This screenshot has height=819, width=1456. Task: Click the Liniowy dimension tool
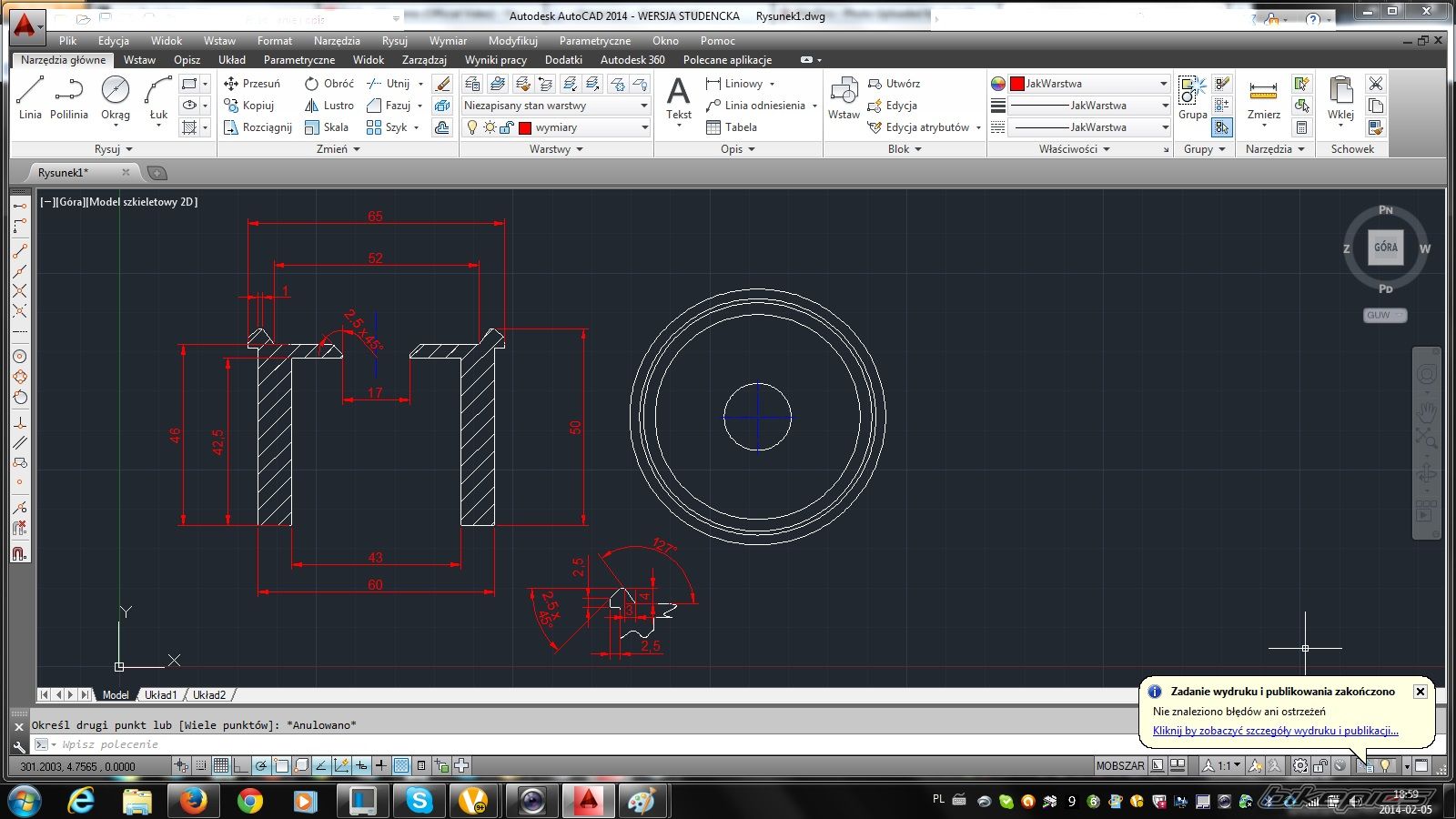734,83
